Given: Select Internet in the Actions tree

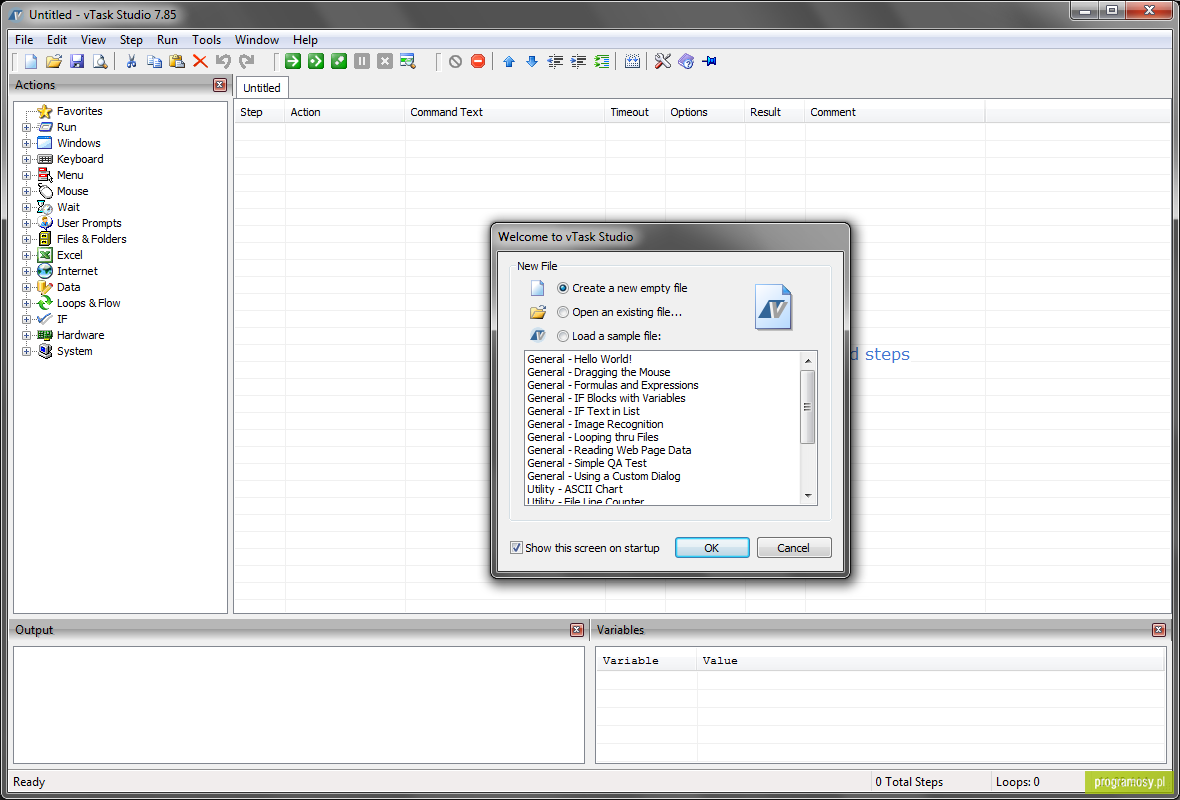Looking at the screenshot, I should point(78,272).
